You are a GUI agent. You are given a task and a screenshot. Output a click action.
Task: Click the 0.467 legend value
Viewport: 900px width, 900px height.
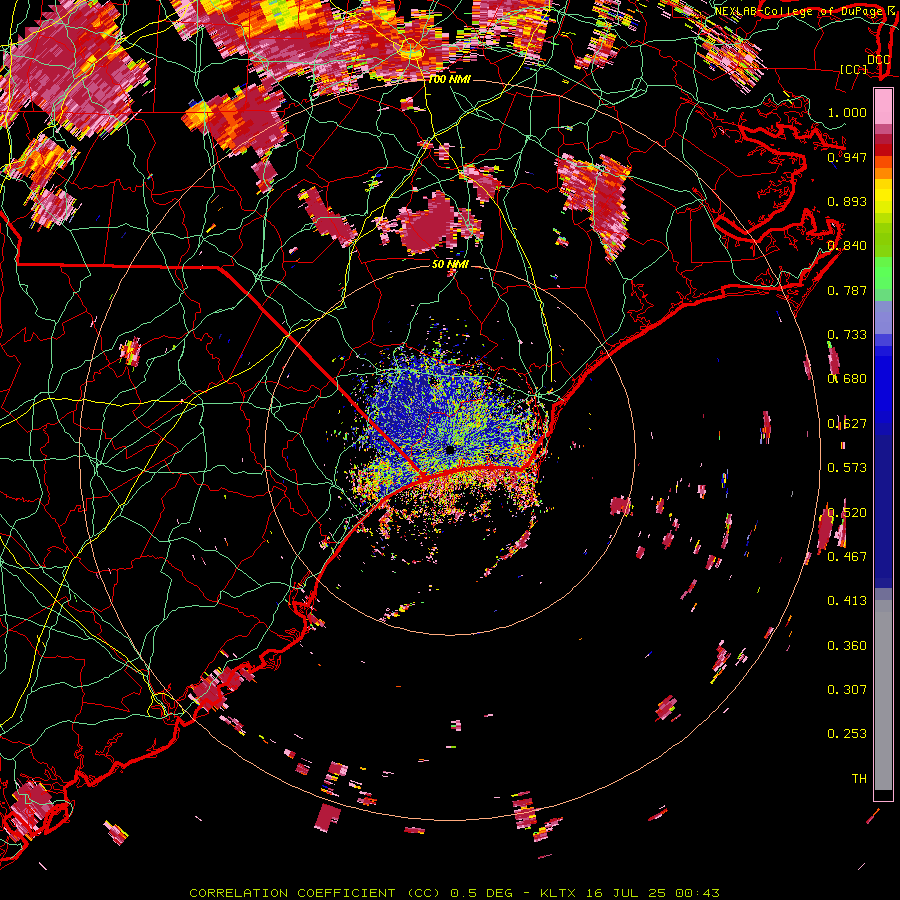pos(847,557)
